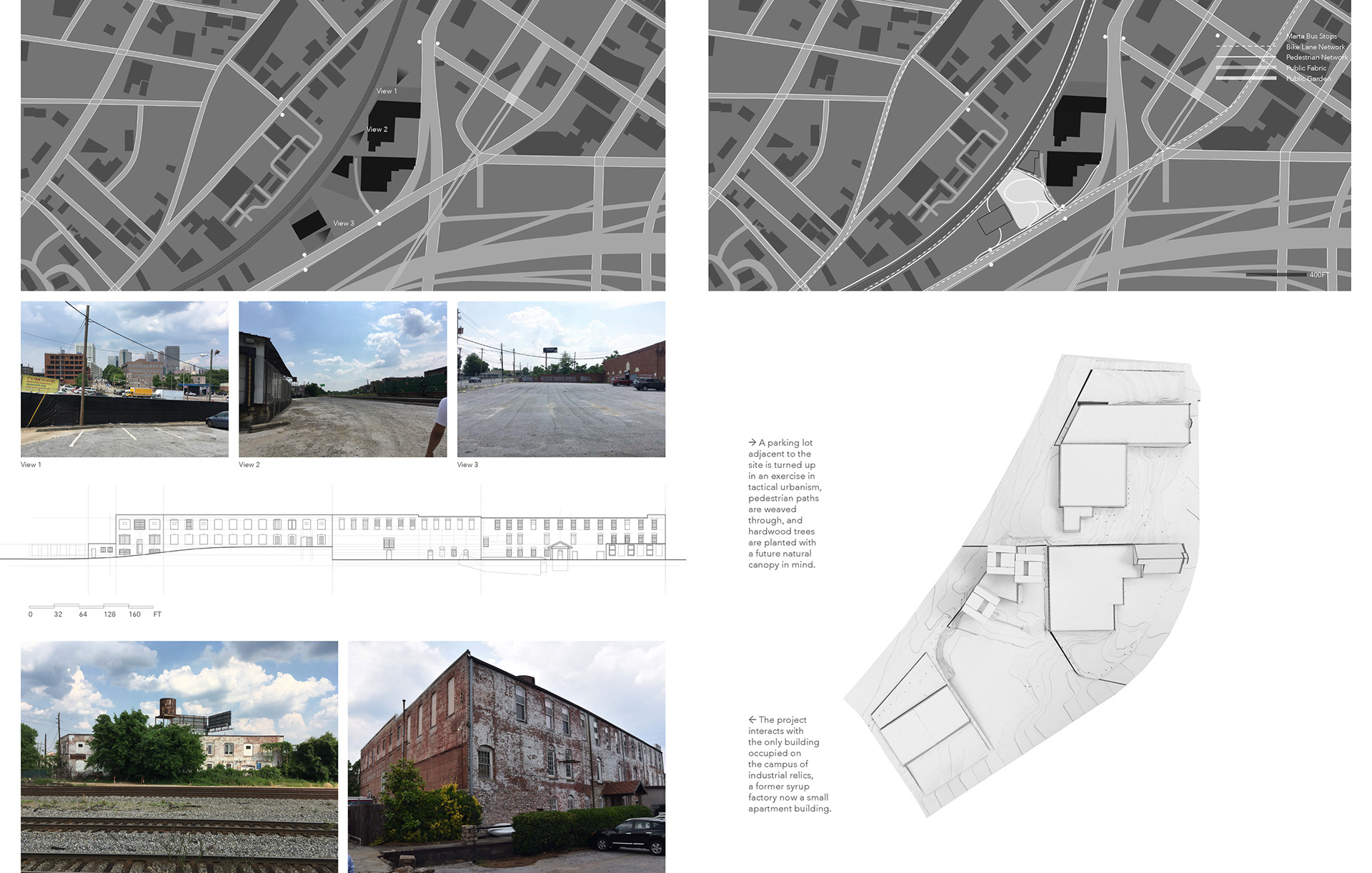Click the View 2 marker on left map

tap(377, 130)
